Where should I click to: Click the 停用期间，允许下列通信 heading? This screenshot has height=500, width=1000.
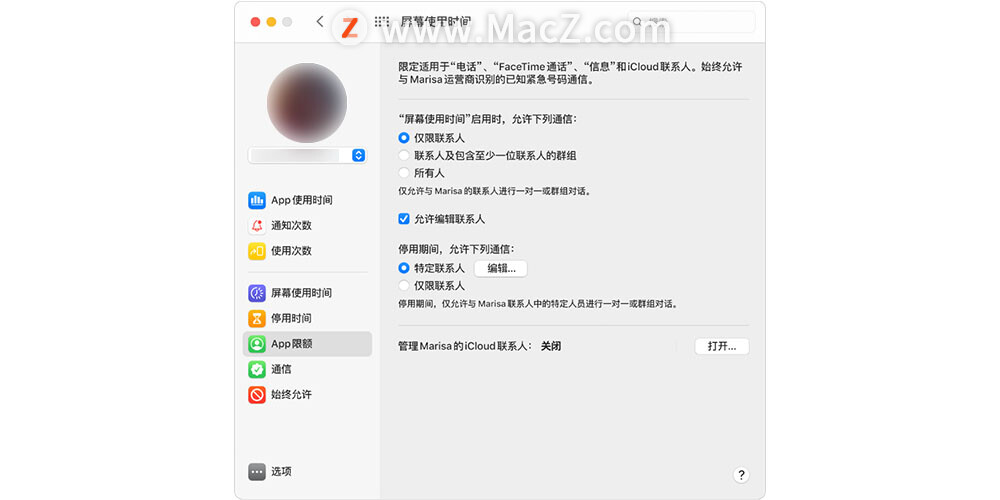pyautogui.click(x=456, y=249)
